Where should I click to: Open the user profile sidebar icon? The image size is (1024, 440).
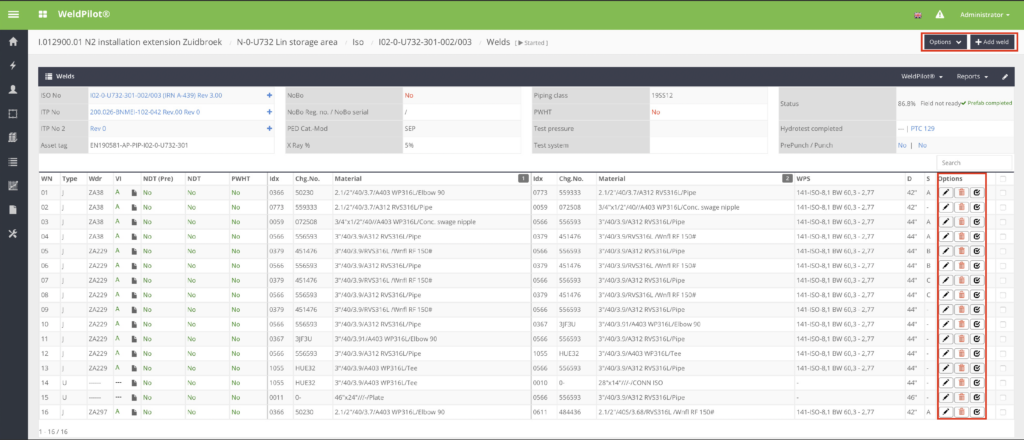point(12,90)
